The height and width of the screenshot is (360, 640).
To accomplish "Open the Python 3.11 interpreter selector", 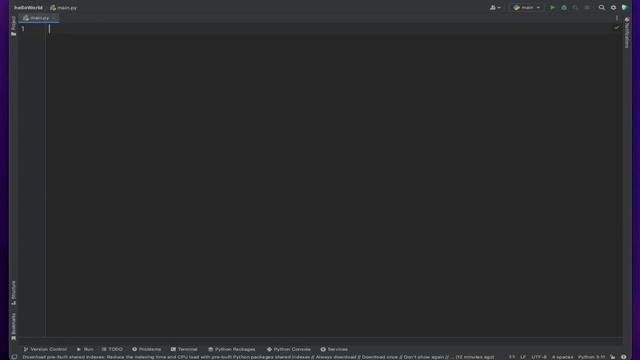I will [x=591, y=357].
